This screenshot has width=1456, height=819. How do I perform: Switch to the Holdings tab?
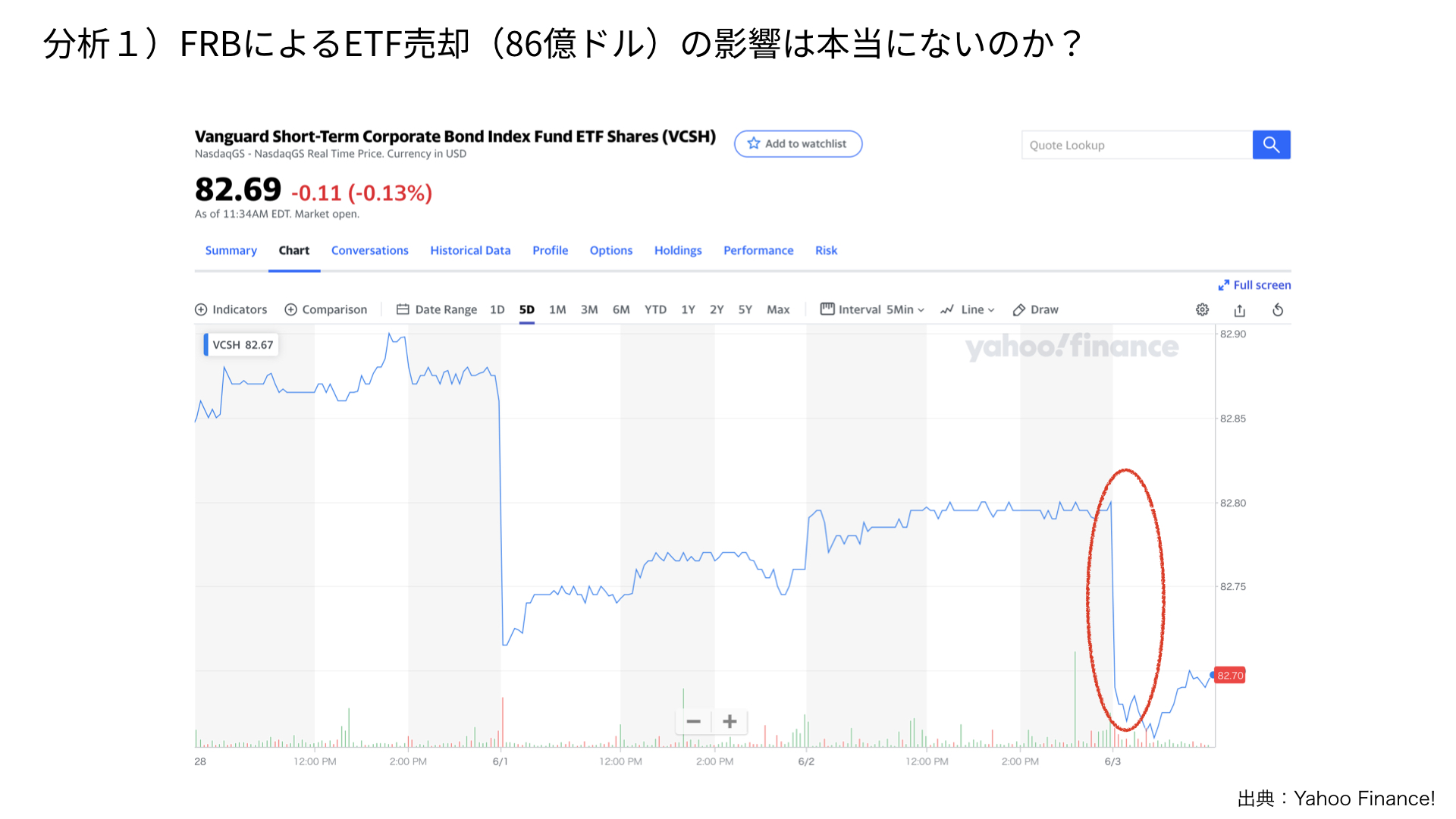[678, 250]
